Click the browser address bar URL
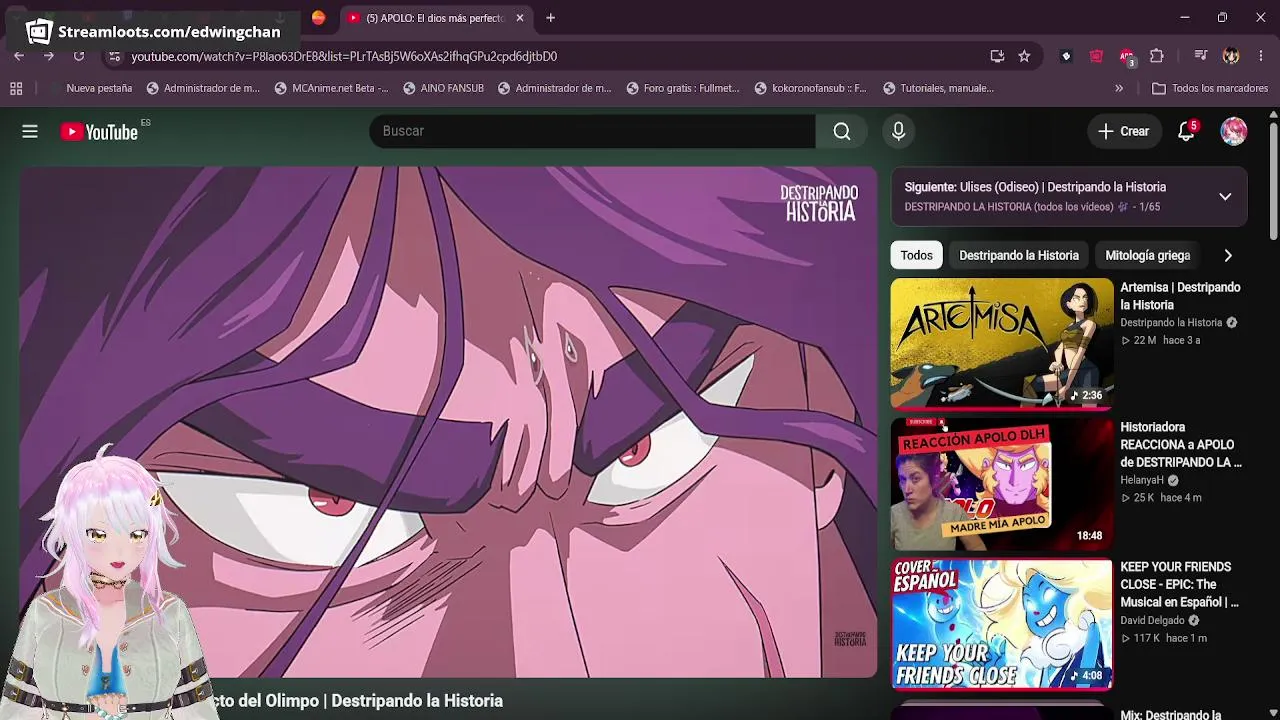Image resolution: width=1280 pixels, height=720 pixels. (x=344, y=56)
